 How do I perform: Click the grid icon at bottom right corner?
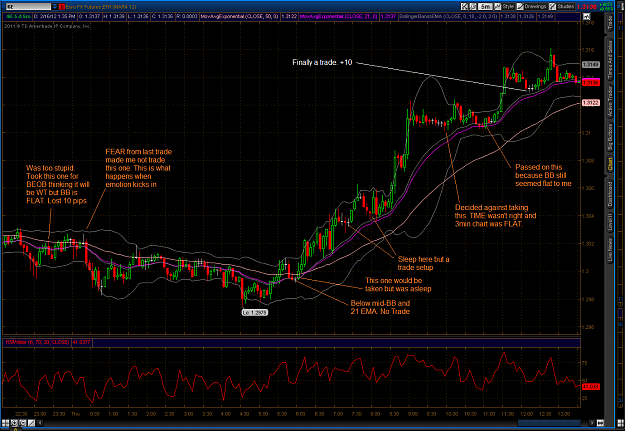pyautogui.click(x=621, y=422)
